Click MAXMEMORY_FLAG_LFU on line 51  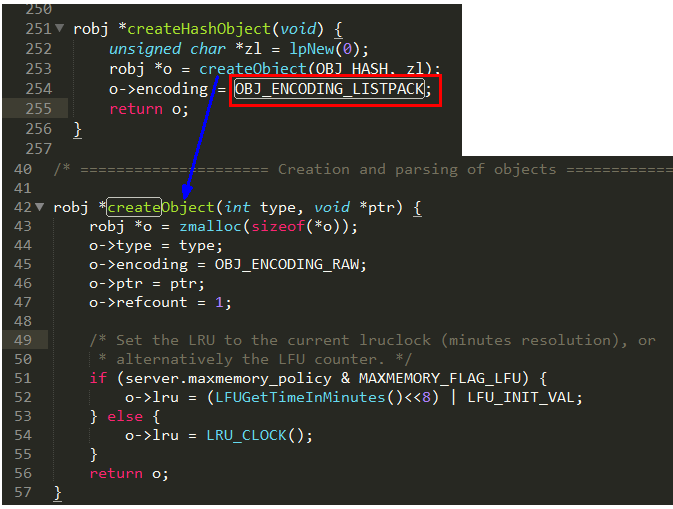pyautogui.click(x=440, y=378)
